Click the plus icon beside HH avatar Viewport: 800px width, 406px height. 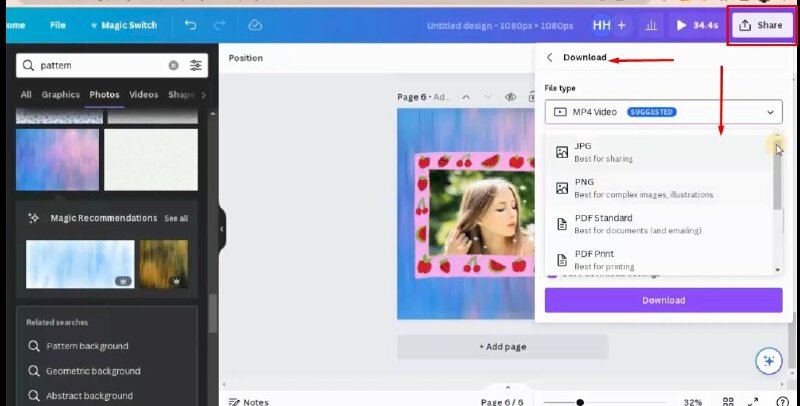pos(621,25)
